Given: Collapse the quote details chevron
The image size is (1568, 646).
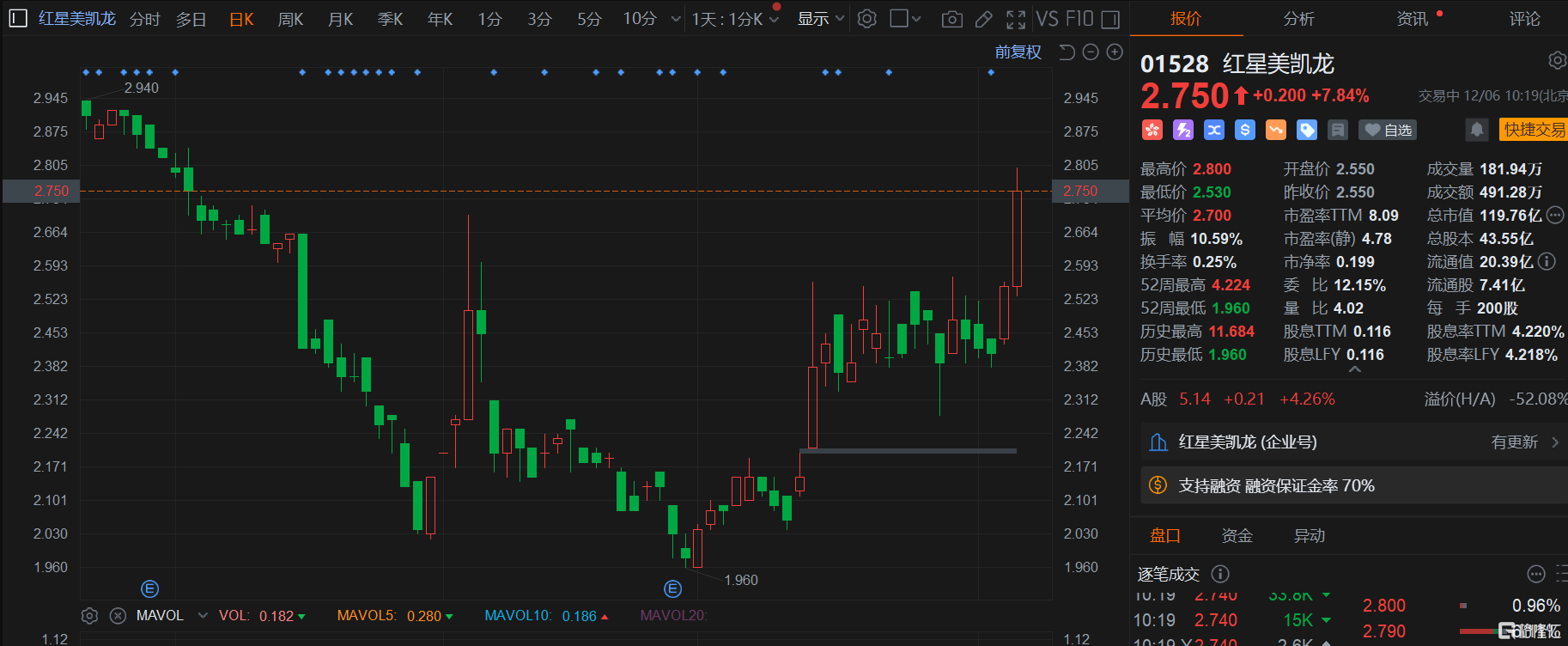Looking at the screenshot, I should click(1355, 369).
